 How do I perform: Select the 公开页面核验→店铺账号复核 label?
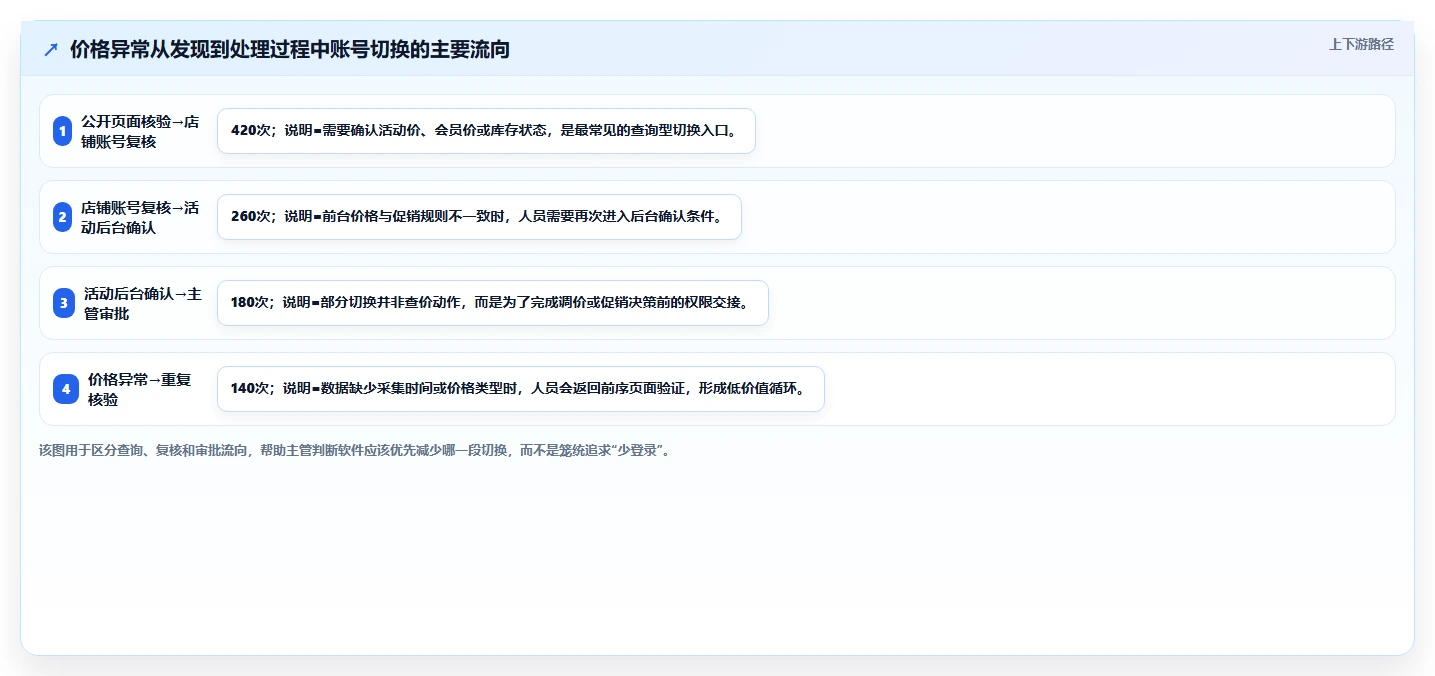point(140,131)
